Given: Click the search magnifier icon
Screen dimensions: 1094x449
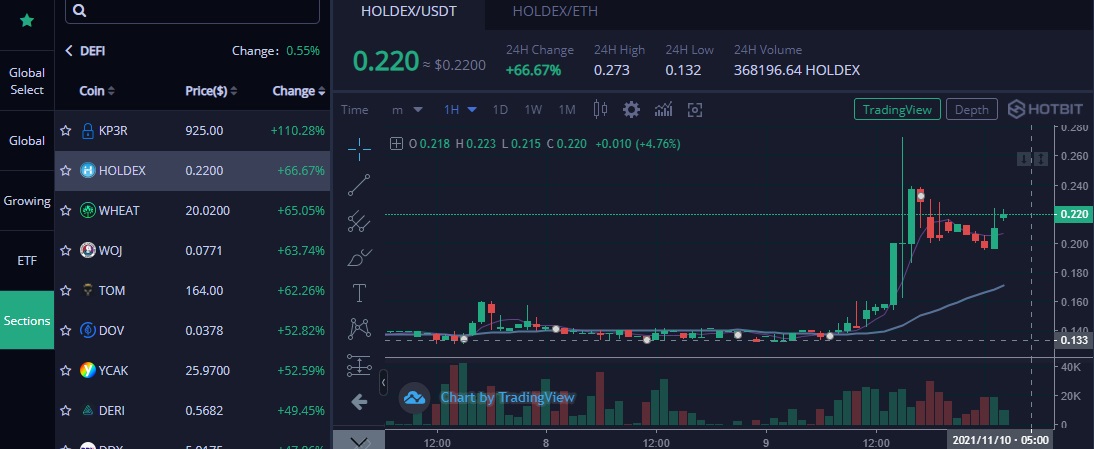Looking at the screenshot, I should click(79, 10).
